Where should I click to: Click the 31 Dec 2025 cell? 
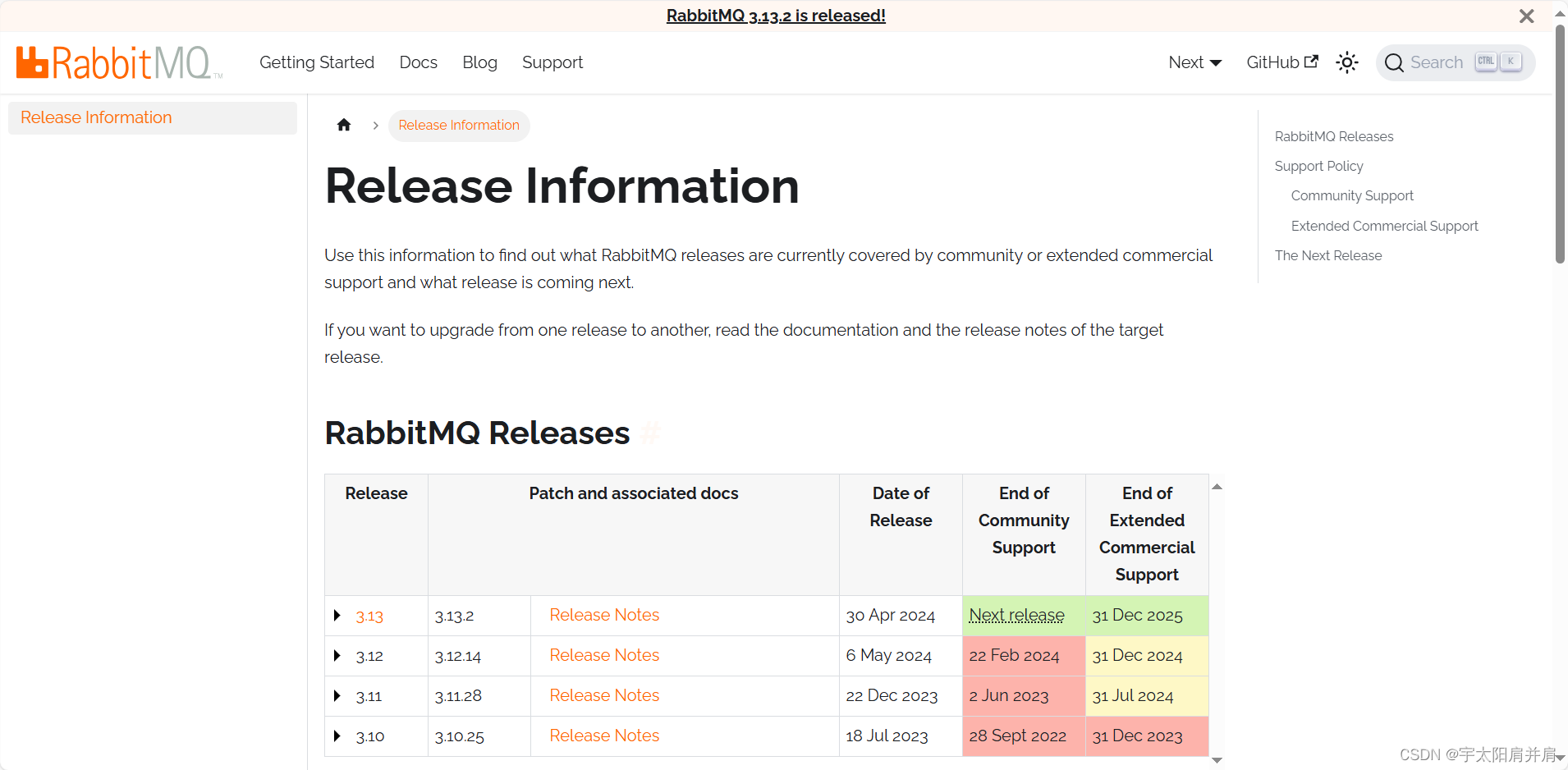[x=1147, y=616]
